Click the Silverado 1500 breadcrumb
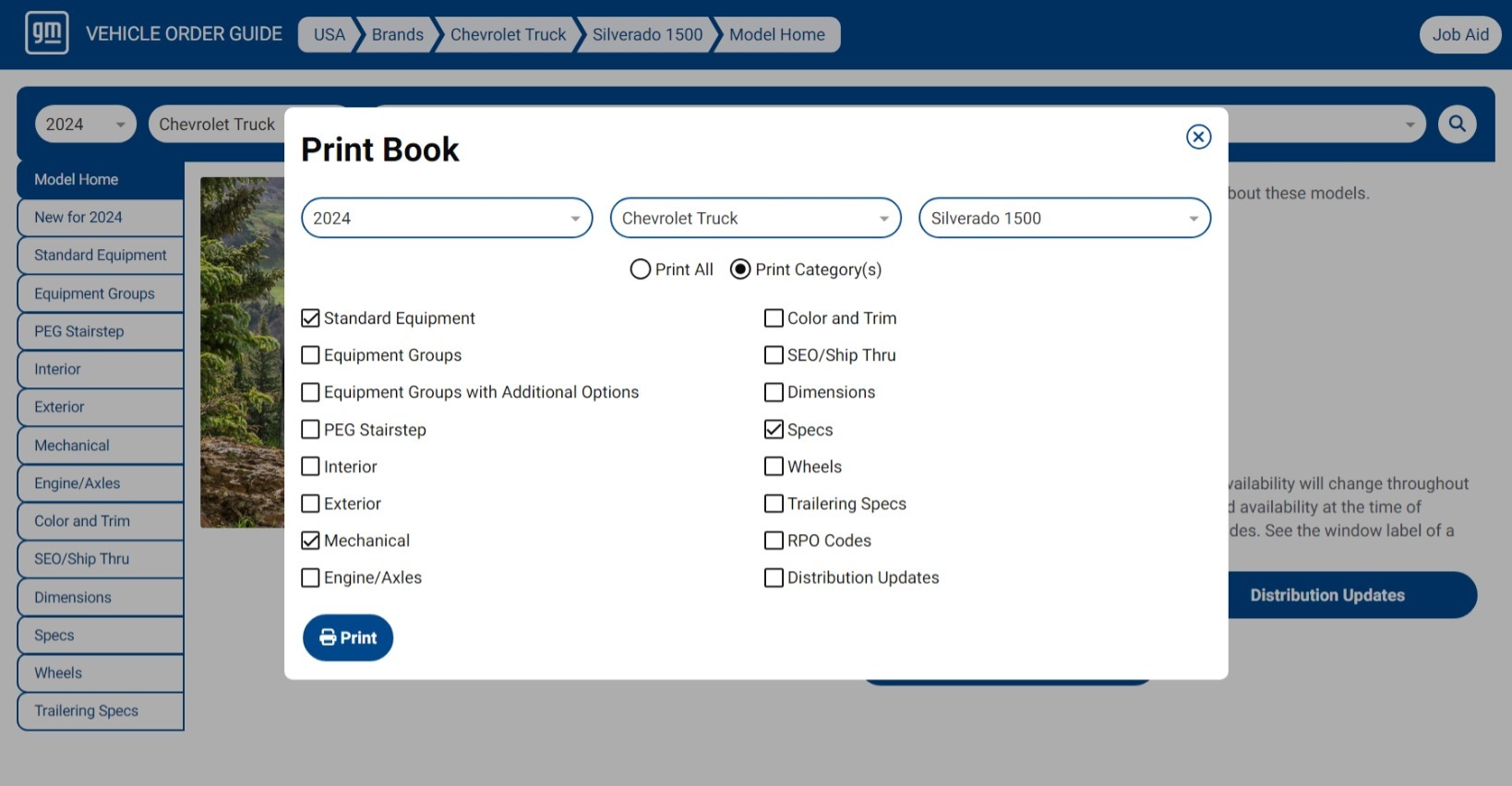The height and width of the screenshot is (786, 1512). tap(647, 34)
